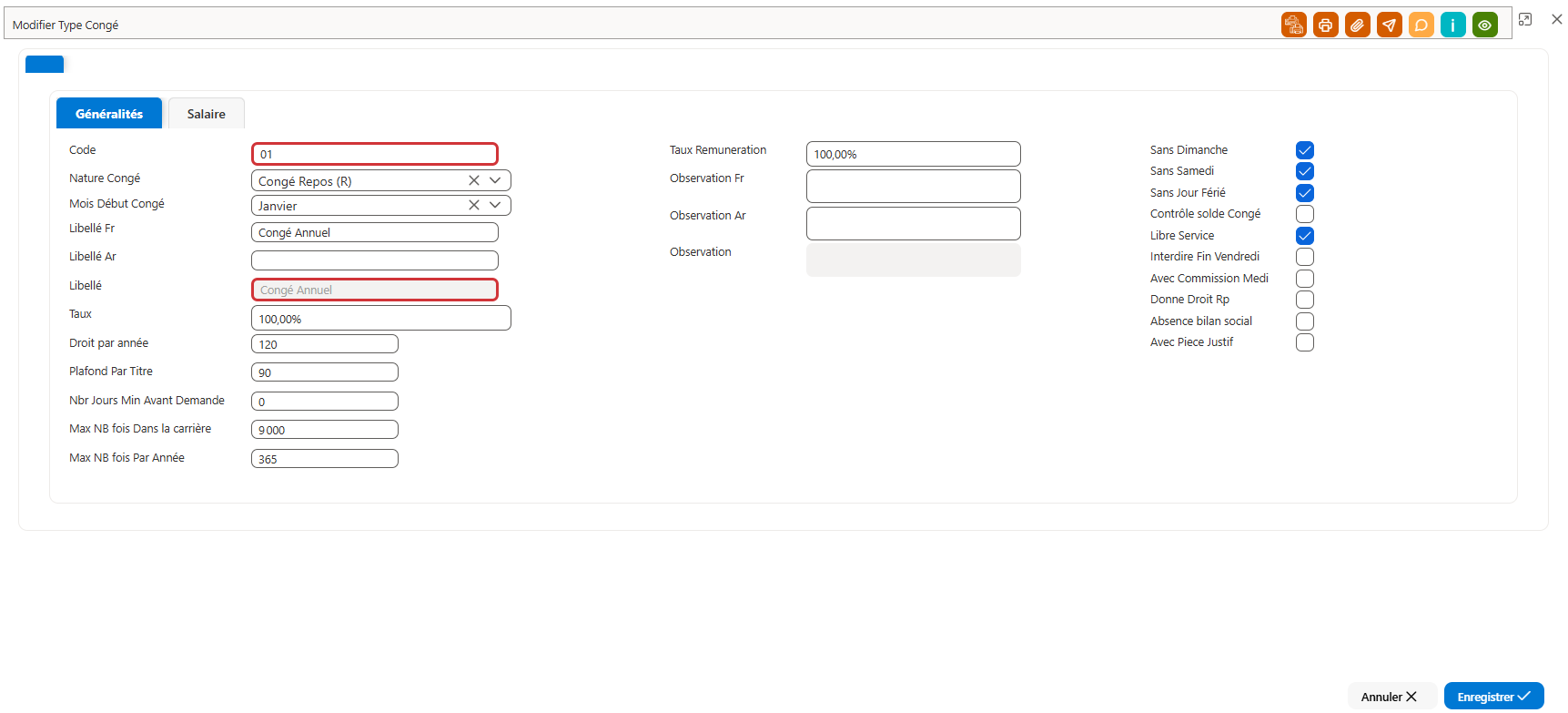Screen dimensions: 1568x713
Task: Click the paper plane send icon
Action: (x=1389, y=25)
